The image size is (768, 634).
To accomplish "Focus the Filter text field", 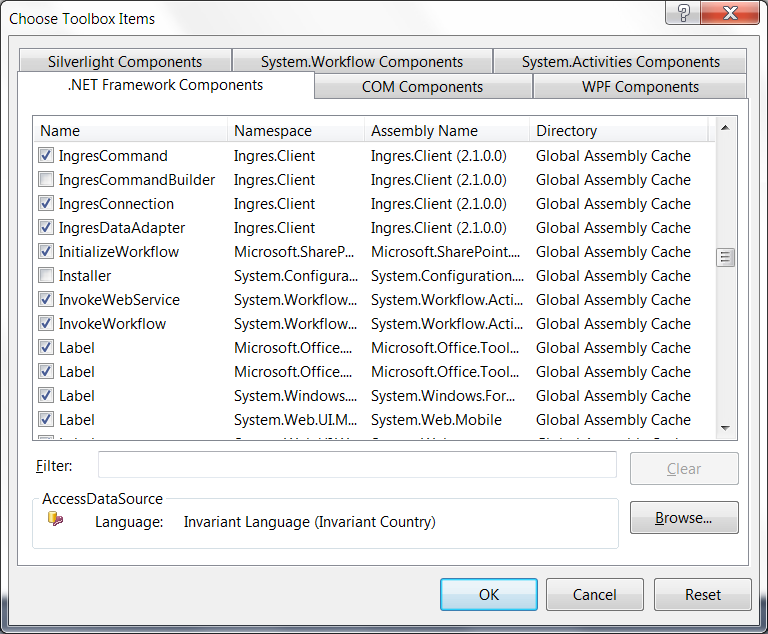I will pos(357,465).
